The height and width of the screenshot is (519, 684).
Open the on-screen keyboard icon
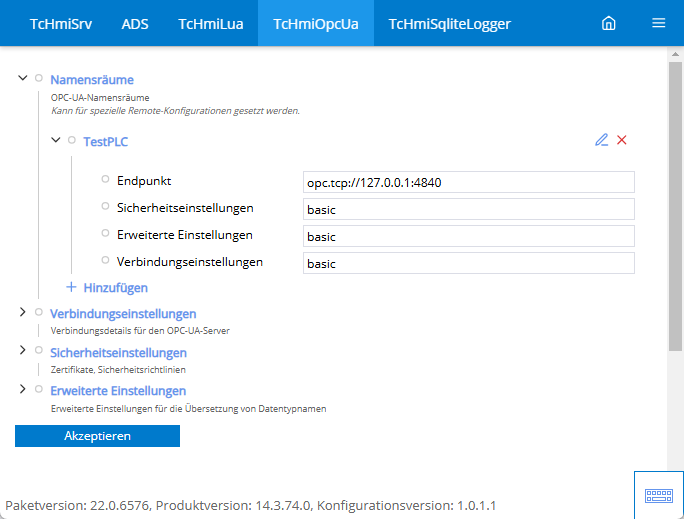(659, 495)
